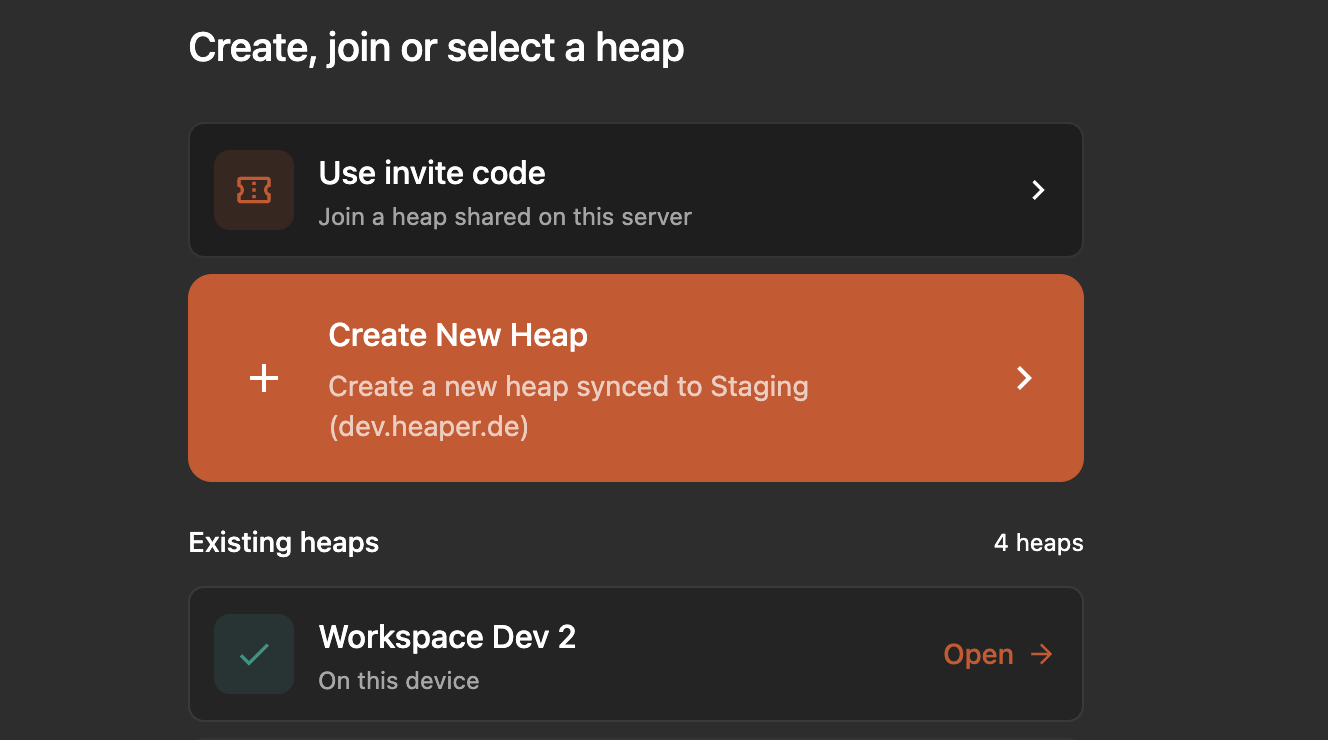Click the green checkmark icon for Workspace Dev 2
The height and width of the screenshot is (740, 1328).
[254, 654]
